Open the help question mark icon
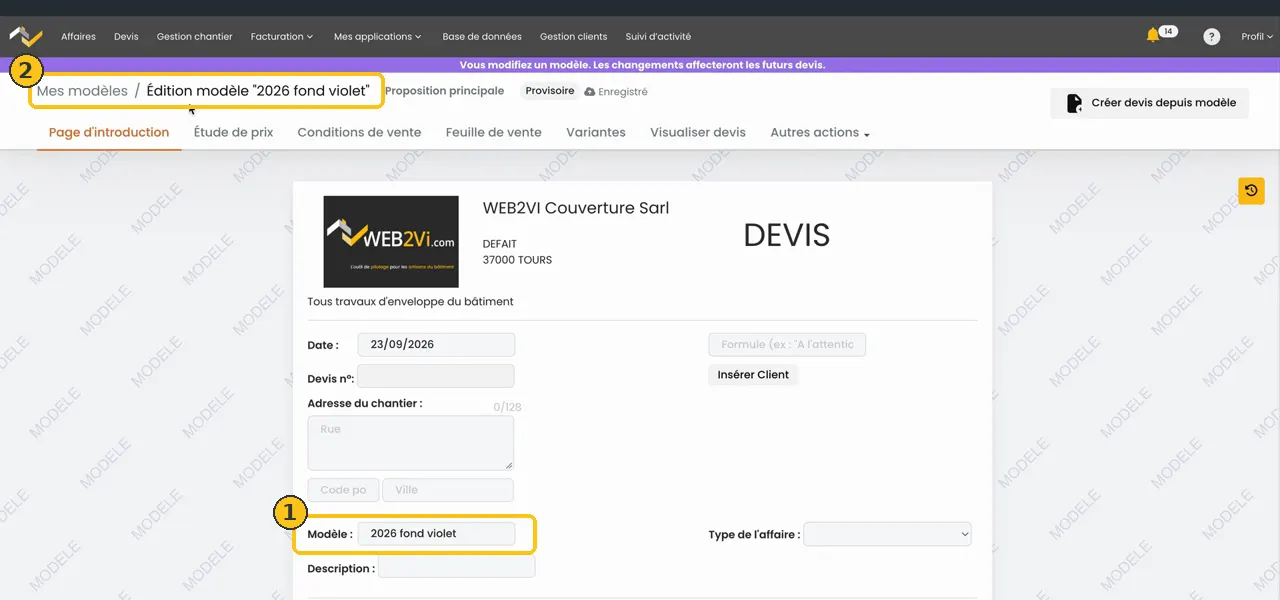 [x=1211, y=36]
